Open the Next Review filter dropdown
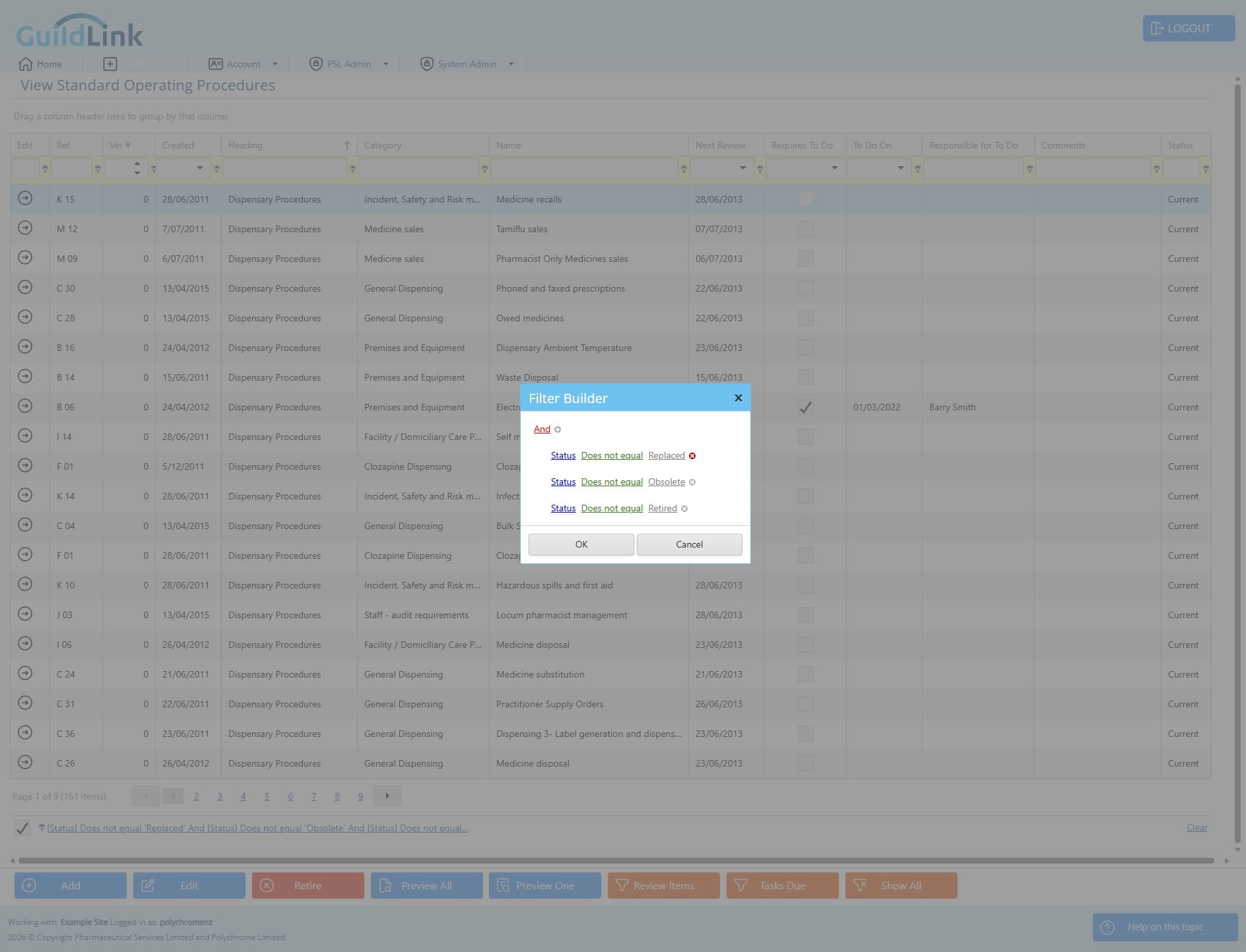1246x952 pixels. pyautogui.click(x=743, y=168)
